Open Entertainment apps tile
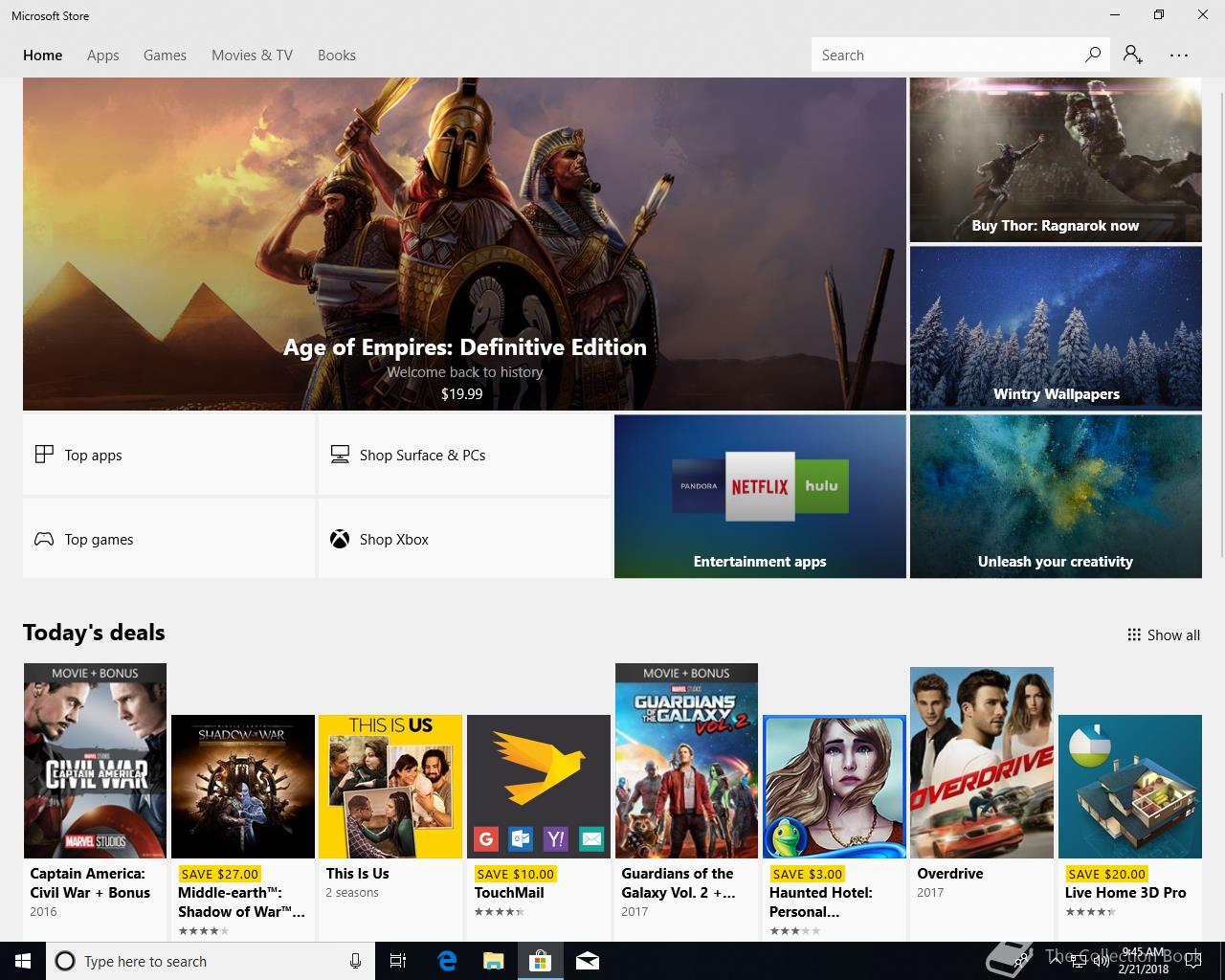1225x980 pixels. click(x=760, y=496)
